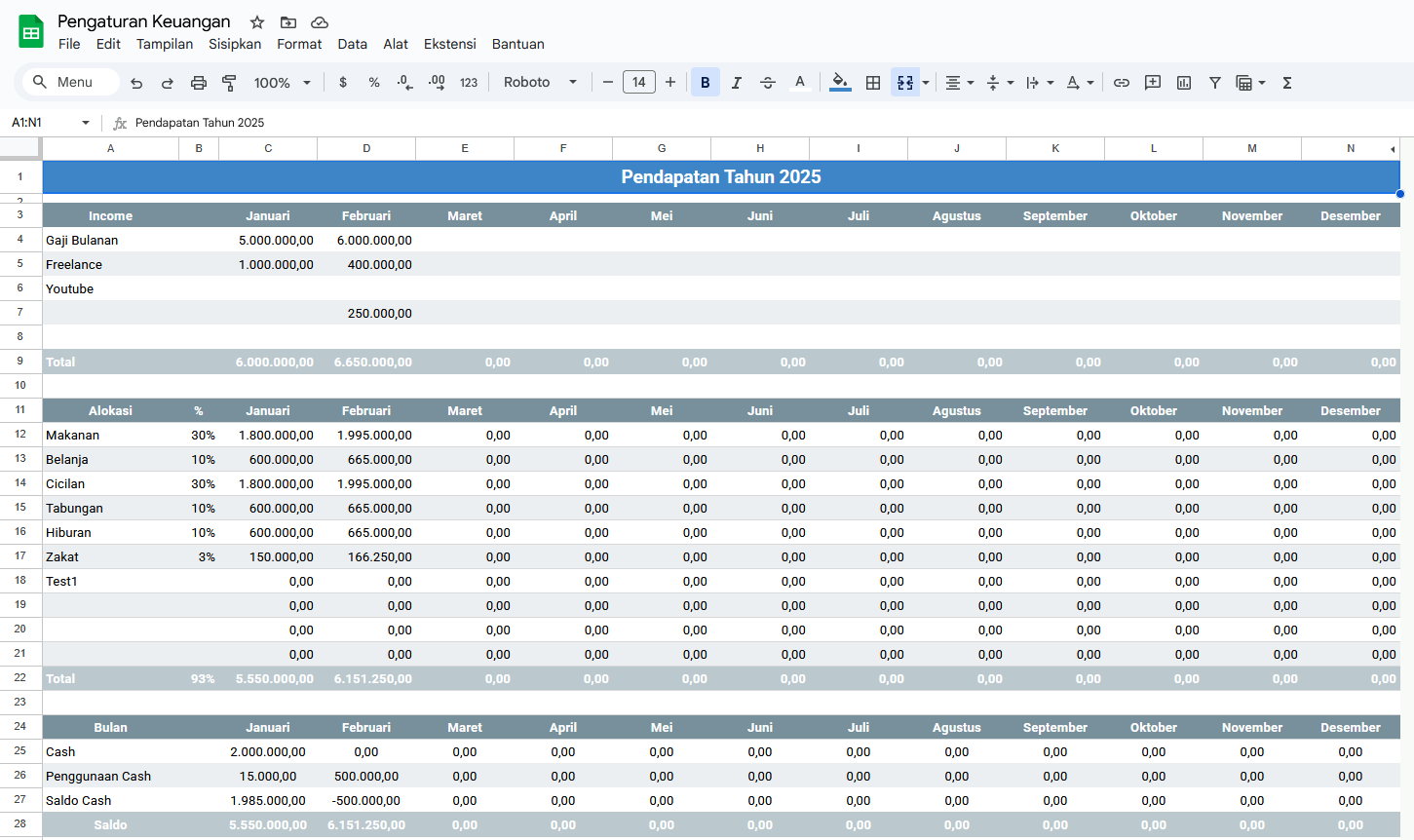Insert comment icon
This screenshot has height=840, width=1414.
[x=1153, y=83]
